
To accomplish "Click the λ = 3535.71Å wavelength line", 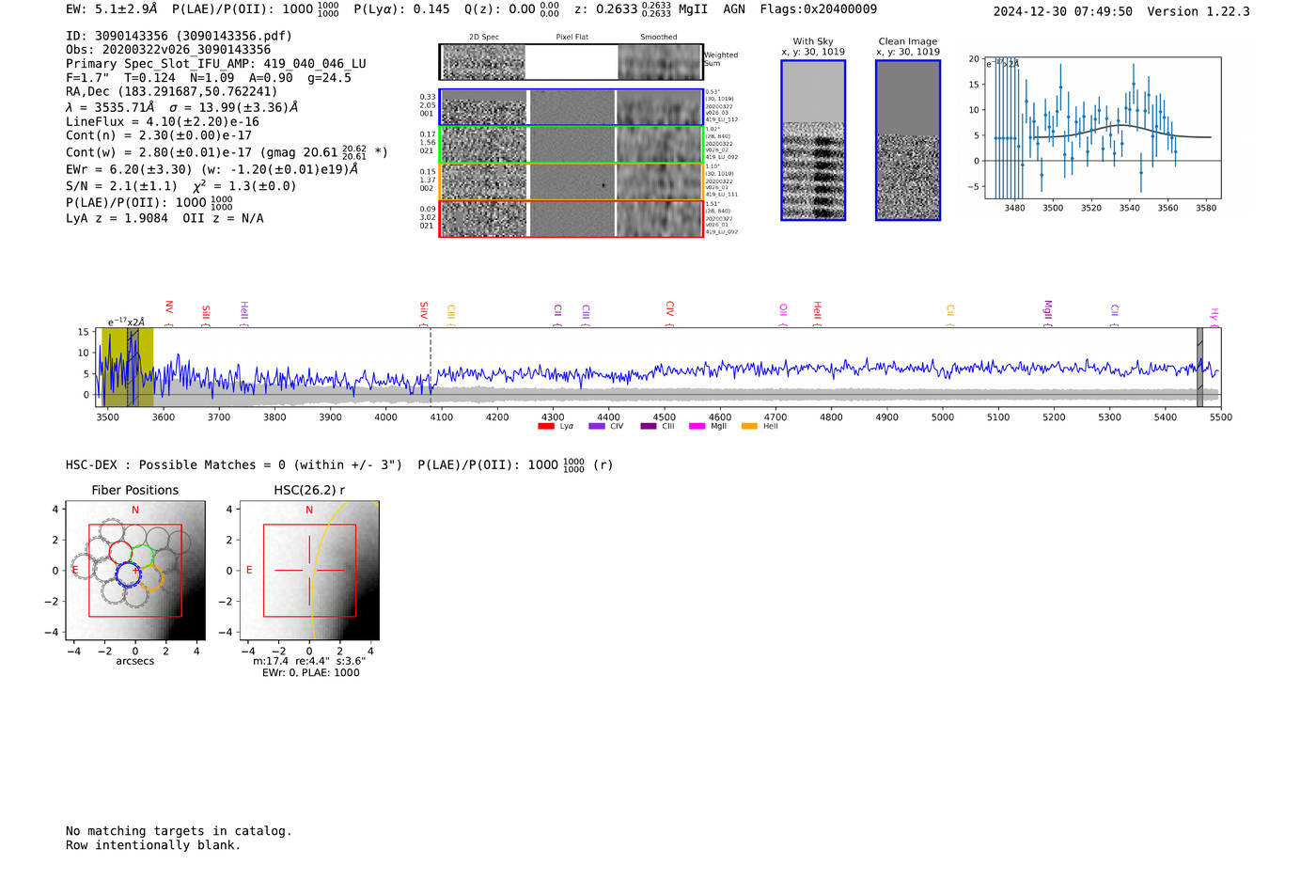I will pyautogui.click(x=182, y=107).
